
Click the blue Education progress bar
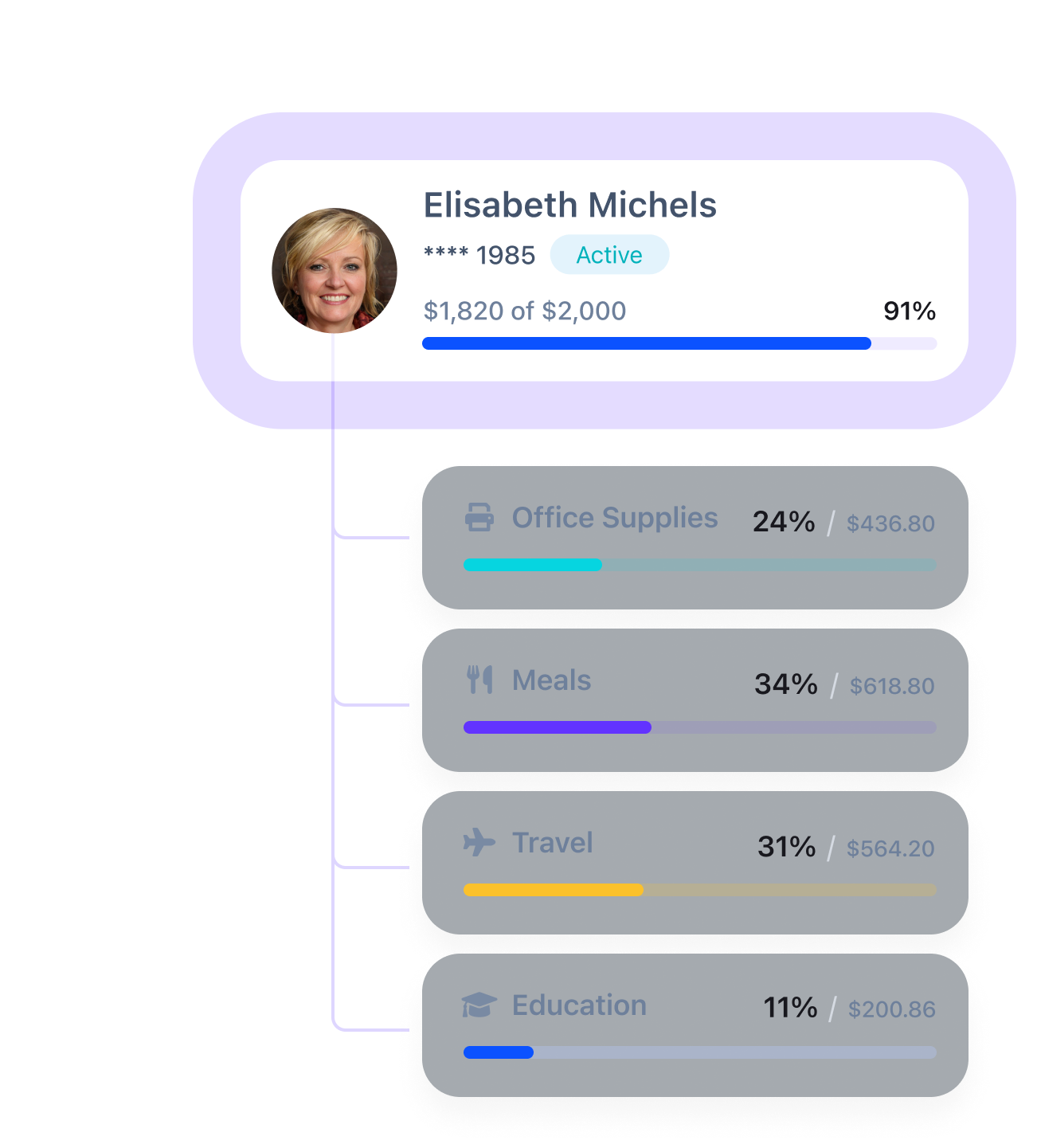point(499,1052)
